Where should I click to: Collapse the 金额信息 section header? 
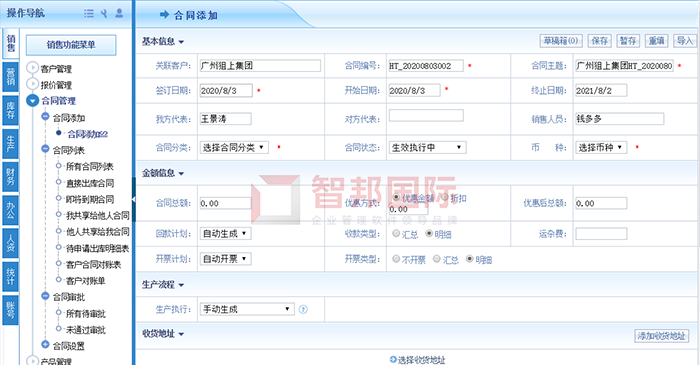(x=163, y=173)
